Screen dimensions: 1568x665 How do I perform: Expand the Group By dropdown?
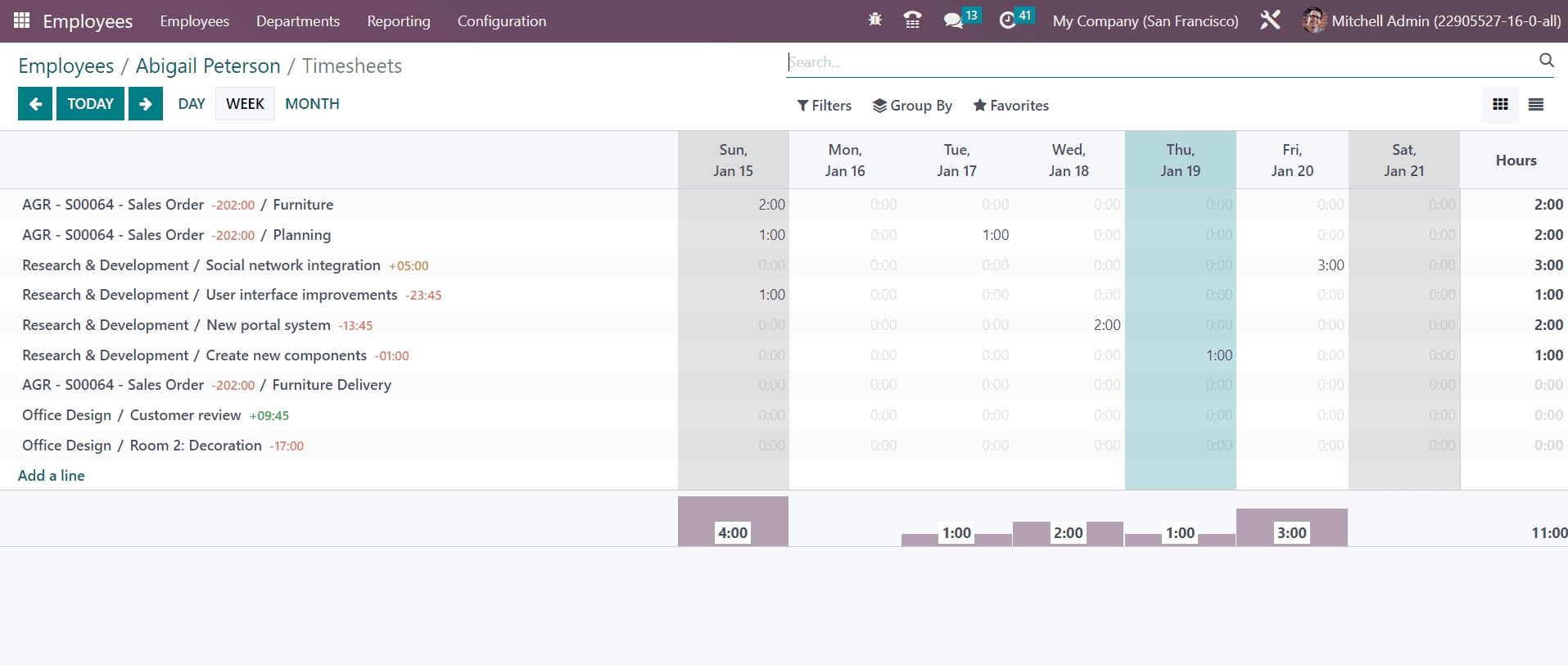[x=912, y=106]
